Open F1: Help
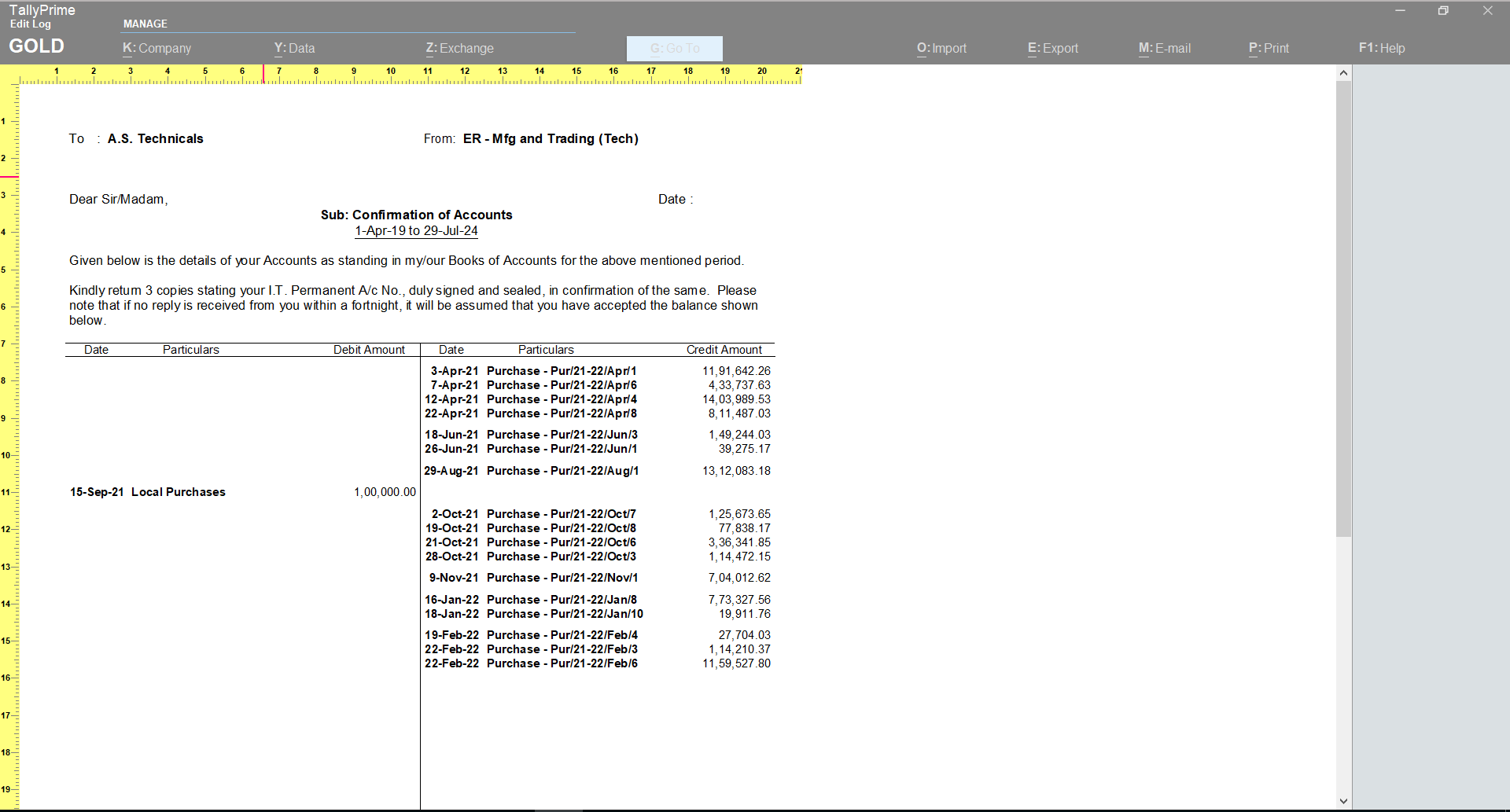1510x812 pixels. point(1381,48)
